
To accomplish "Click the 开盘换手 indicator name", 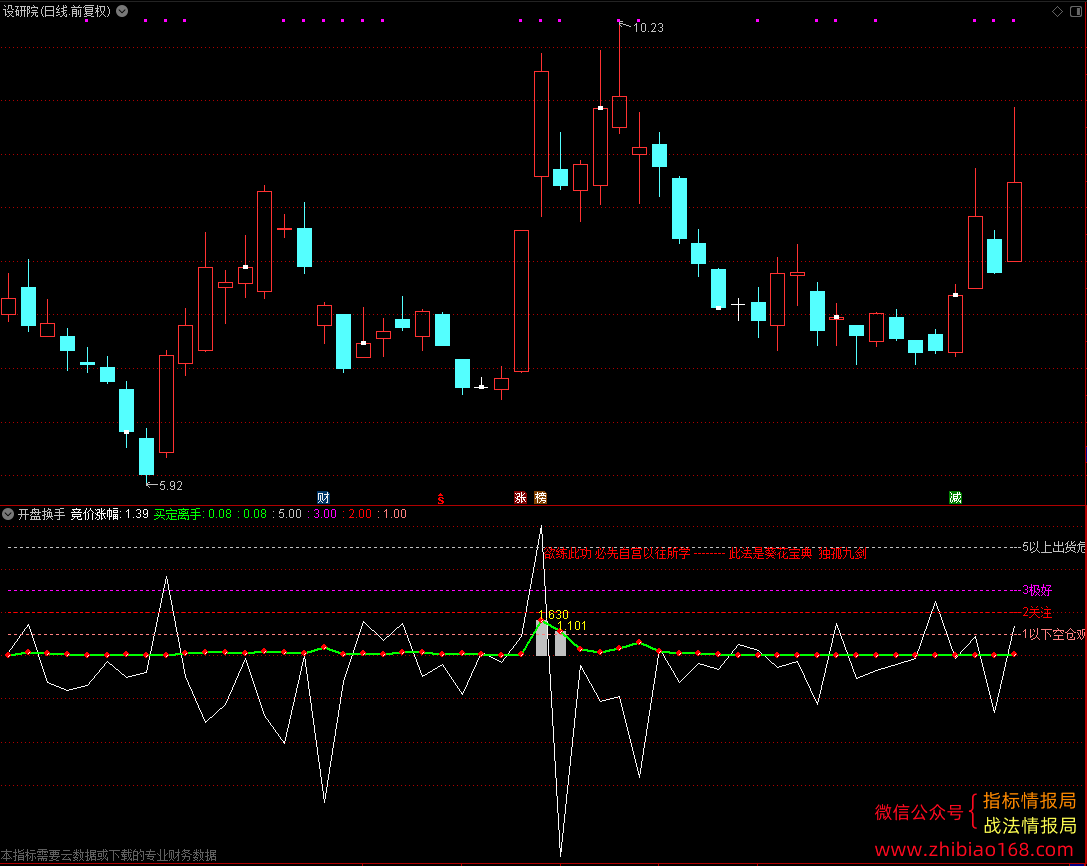I will 41,514.
